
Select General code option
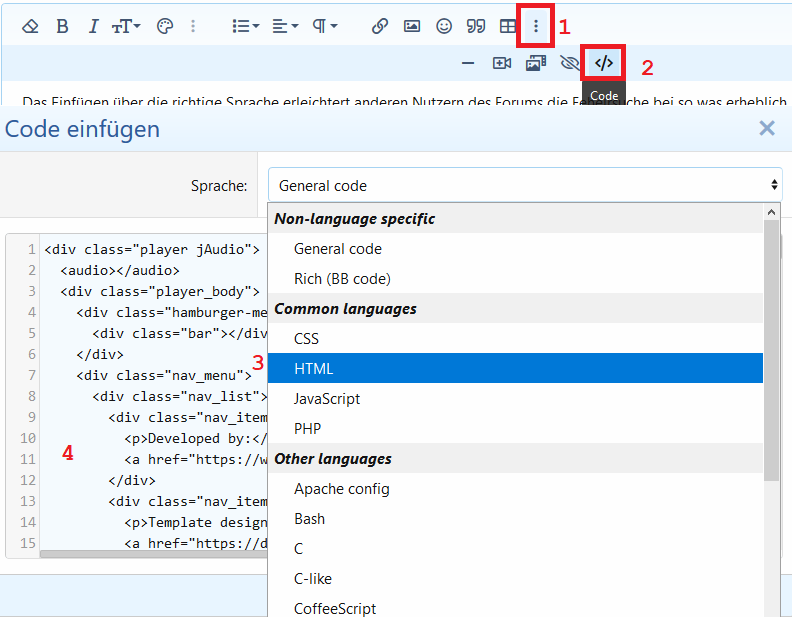click(x=515, y=249)
